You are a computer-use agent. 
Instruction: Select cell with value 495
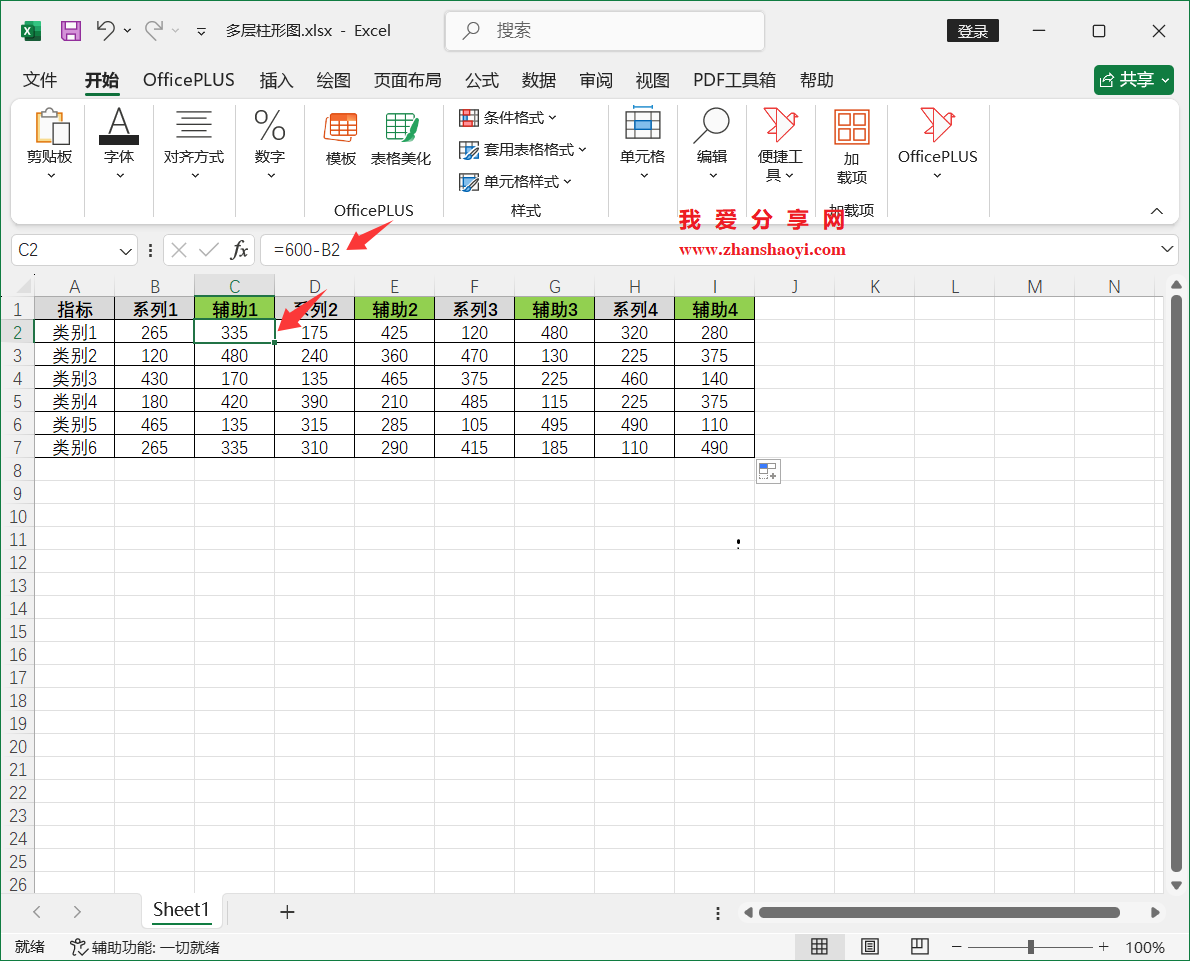click(x=555, y=424)
